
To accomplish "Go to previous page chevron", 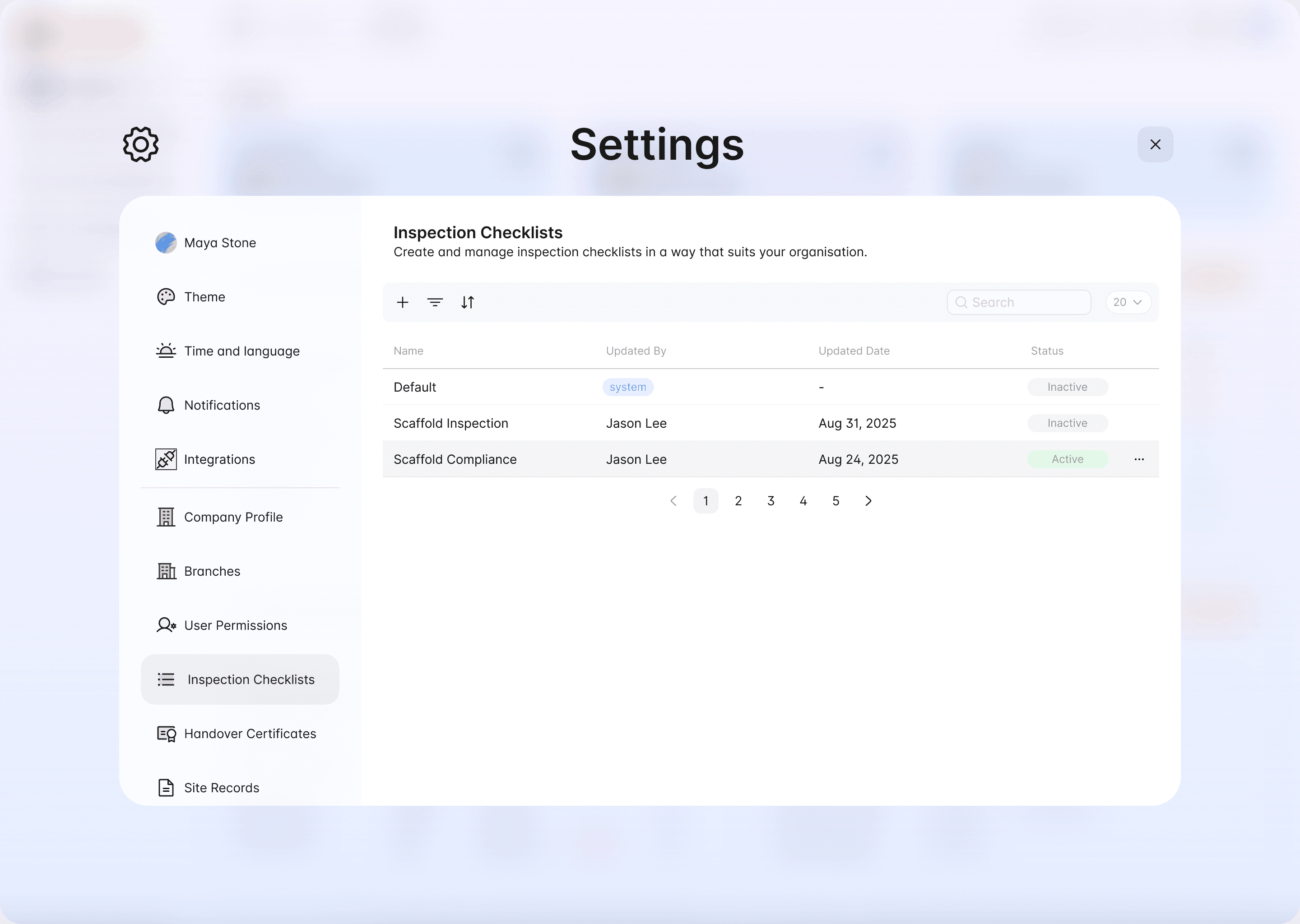I will coord(673,501).
